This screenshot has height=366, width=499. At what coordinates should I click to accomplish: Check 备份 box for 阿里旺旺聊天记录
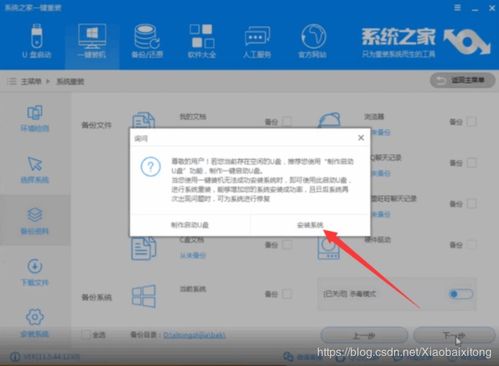click(471, 204)
